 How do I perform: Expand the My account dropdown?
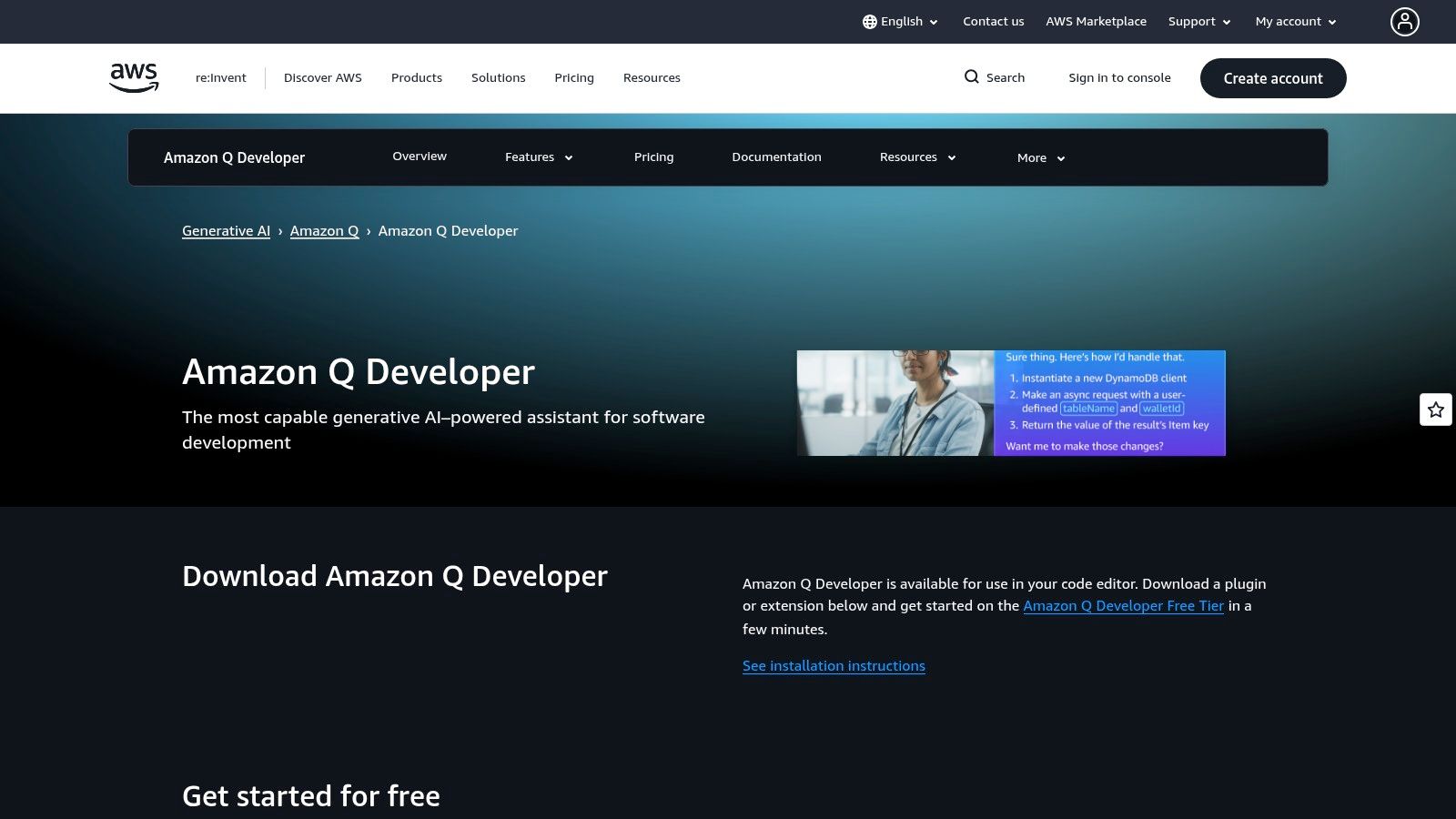pos(1294,21)
